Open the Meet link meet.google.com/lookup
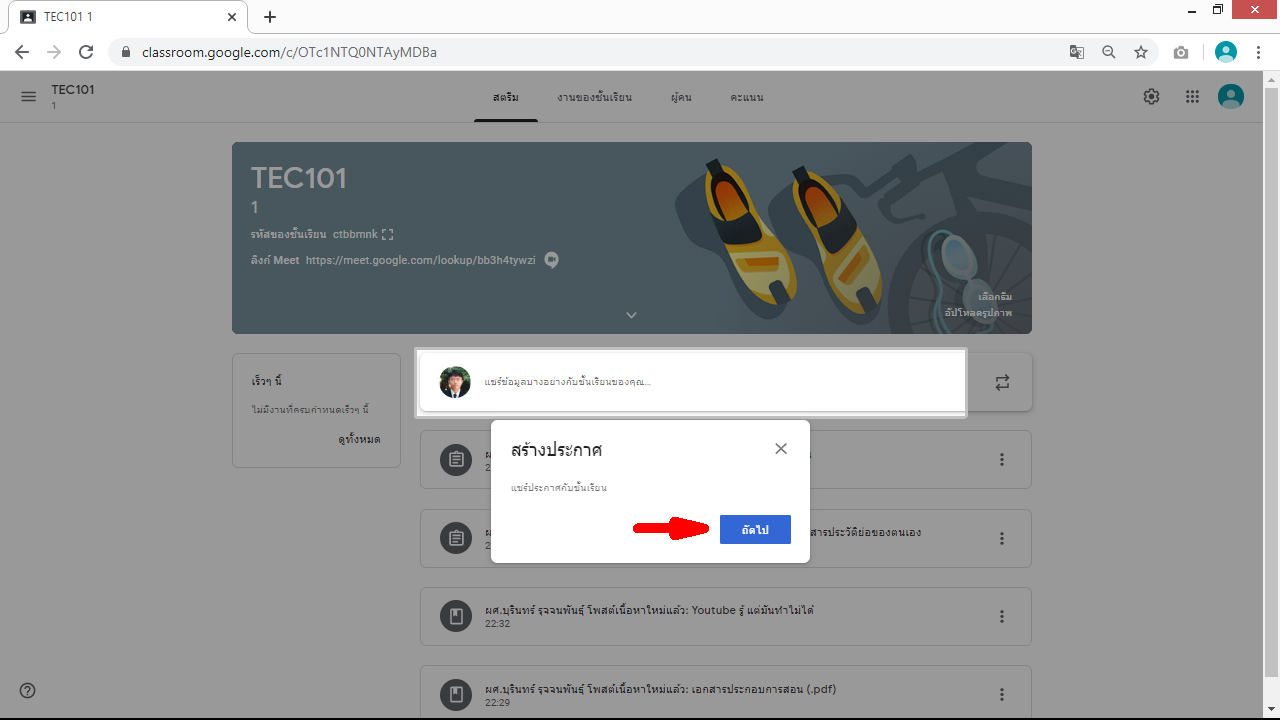The width and height of the screenshot is (1280, 720). pyautogui.click(x=427, y=260)
